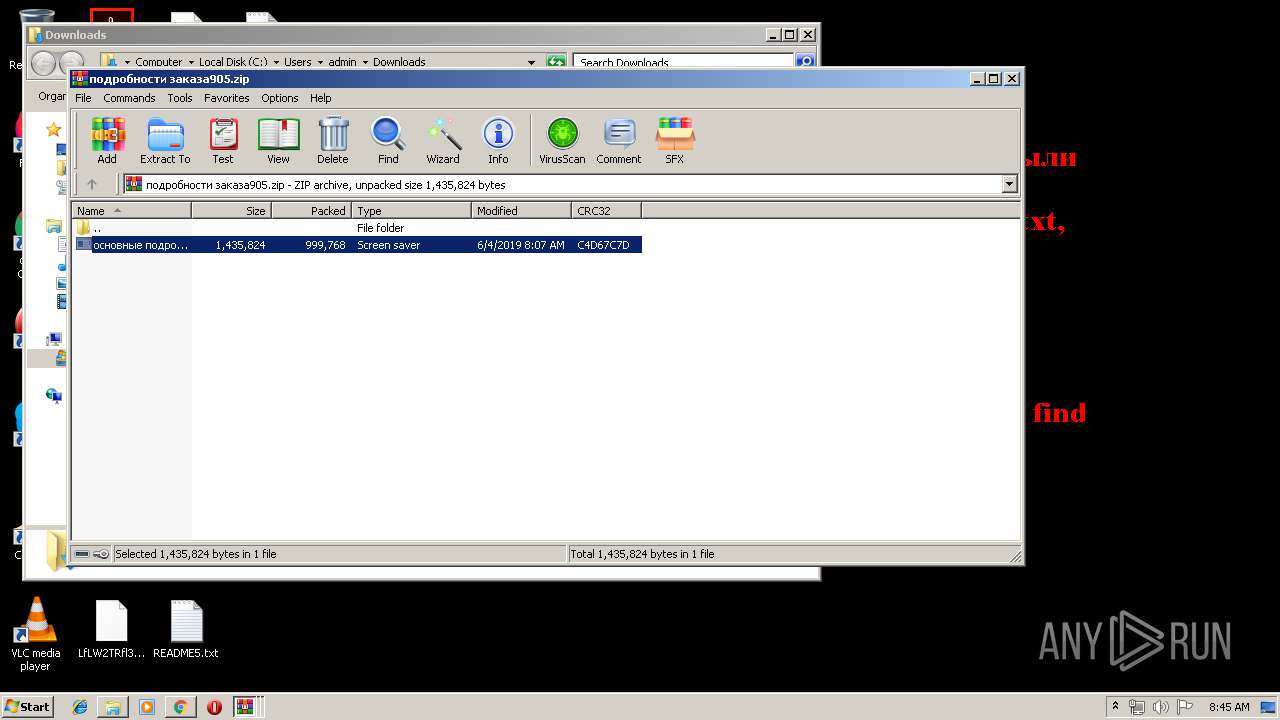1280x720 pixels.
Task: Open the Help menu
Action: (x=320, y=98)
